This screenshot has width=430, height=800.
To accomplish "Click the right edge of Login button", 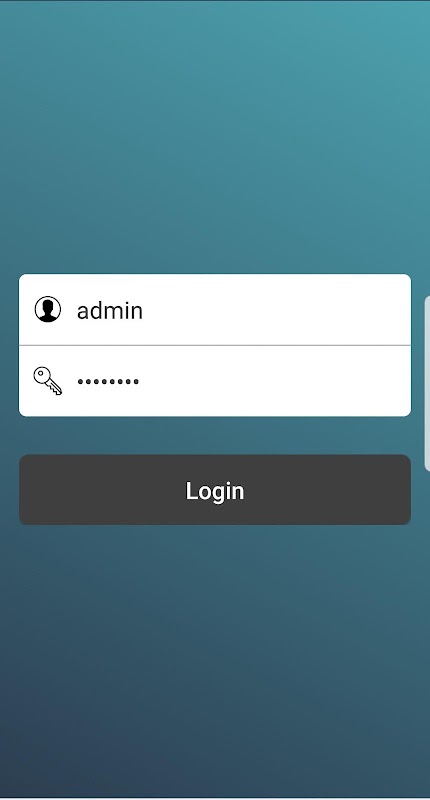I will [406, 490].
